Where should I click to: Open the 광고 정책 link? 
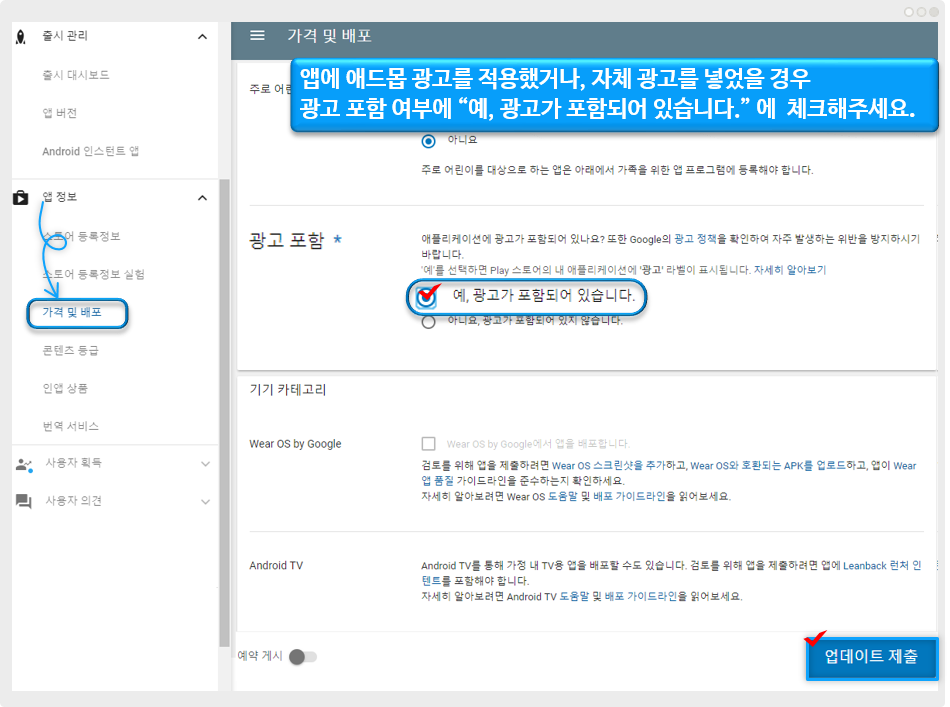[695, 239]
